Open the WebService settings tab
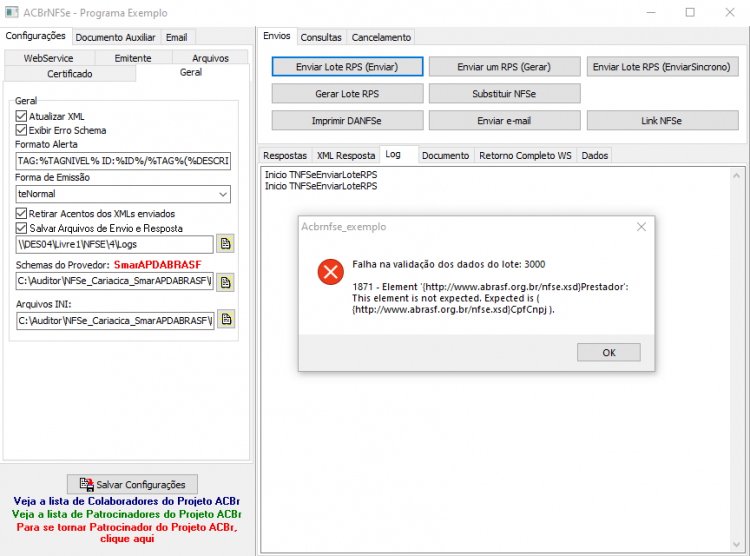 click(48, 58)
